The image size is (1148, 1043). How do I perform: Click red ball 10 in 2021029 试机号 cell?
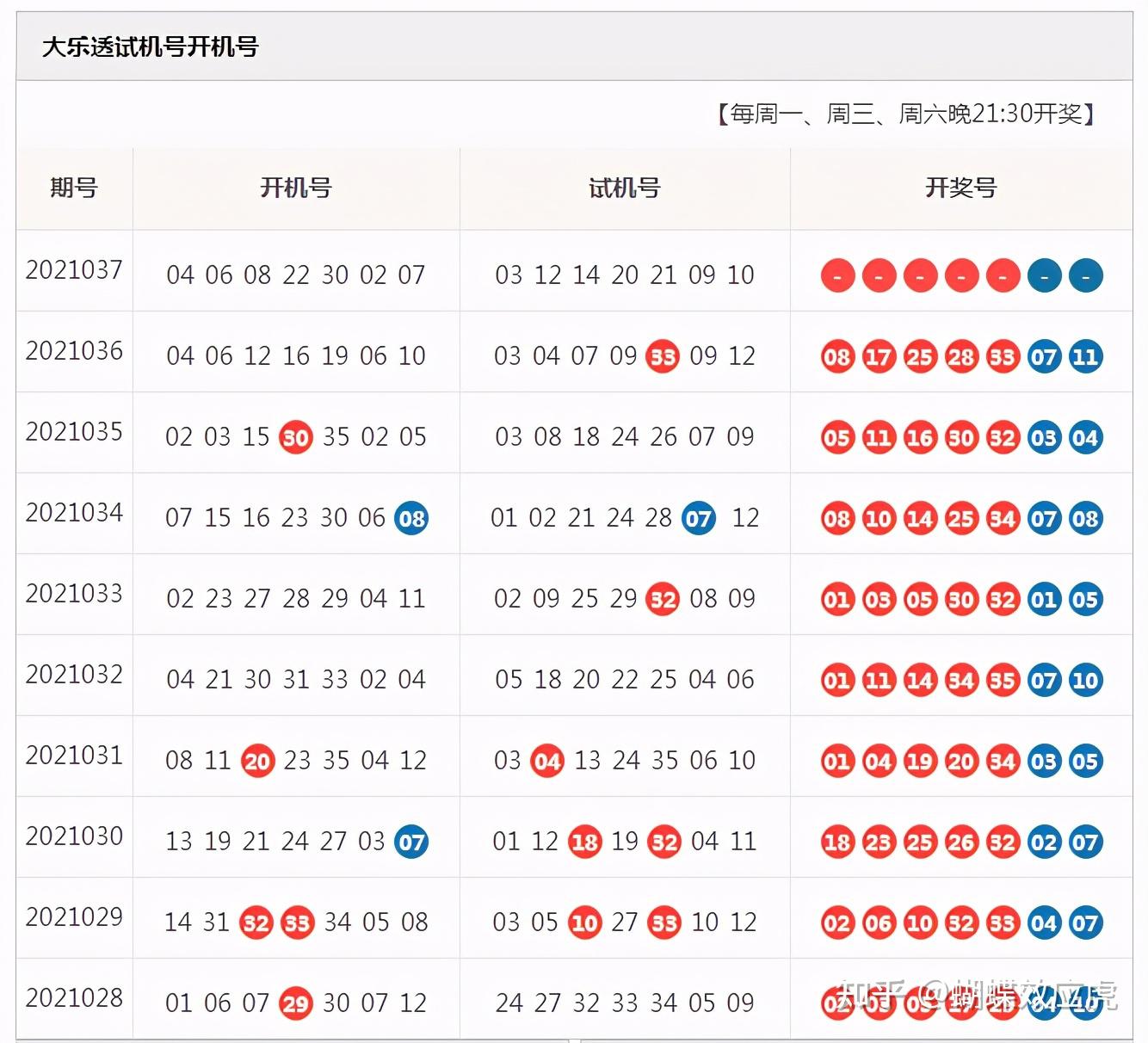pyautogui.click(x=585, y=923)
